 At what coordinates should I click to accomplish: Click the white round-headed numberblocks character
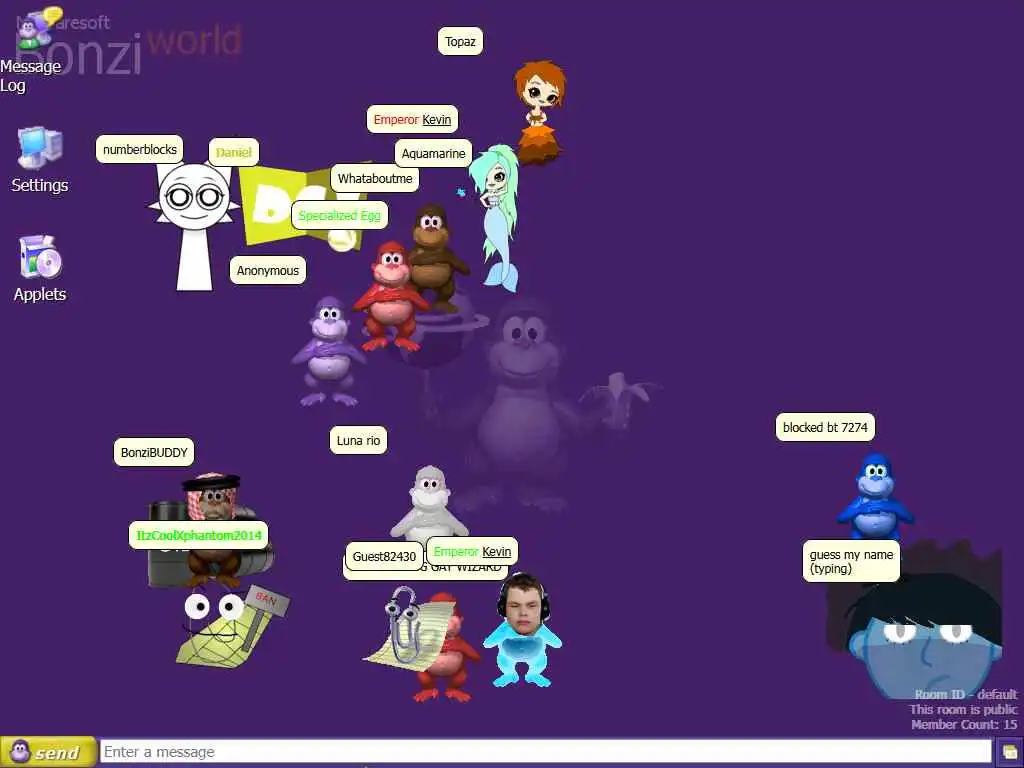pos(195,225)
